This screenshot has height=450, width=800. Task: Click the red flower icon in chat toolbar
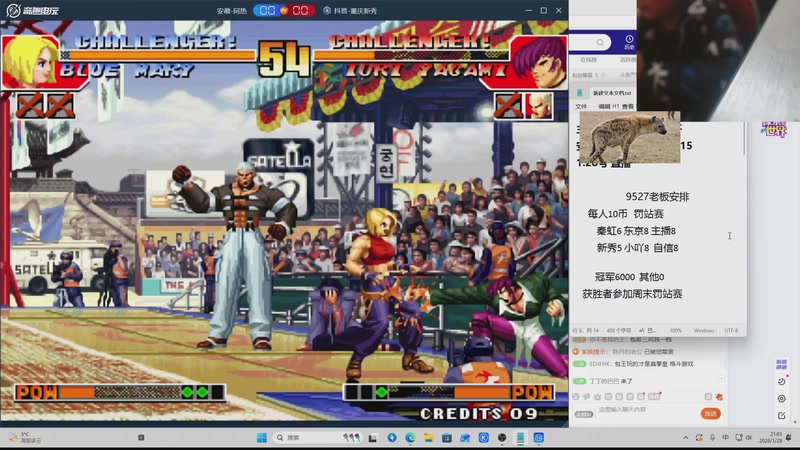[719, 396]
